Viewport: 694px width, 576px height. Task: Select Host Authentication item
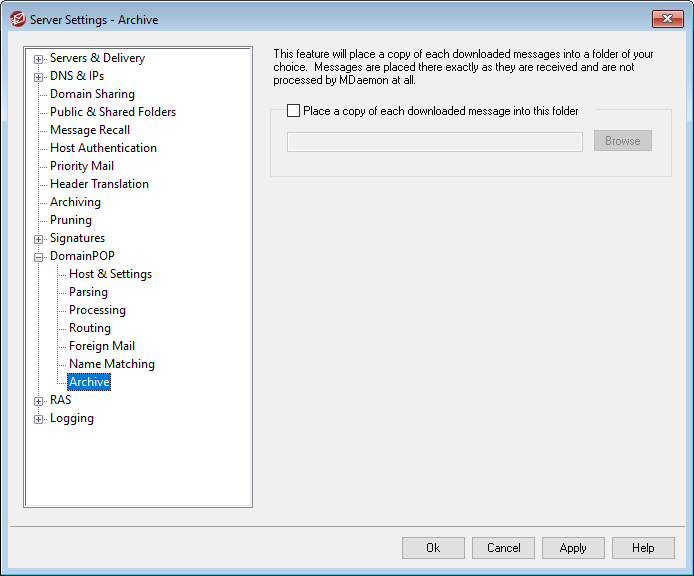click(103, 148)
